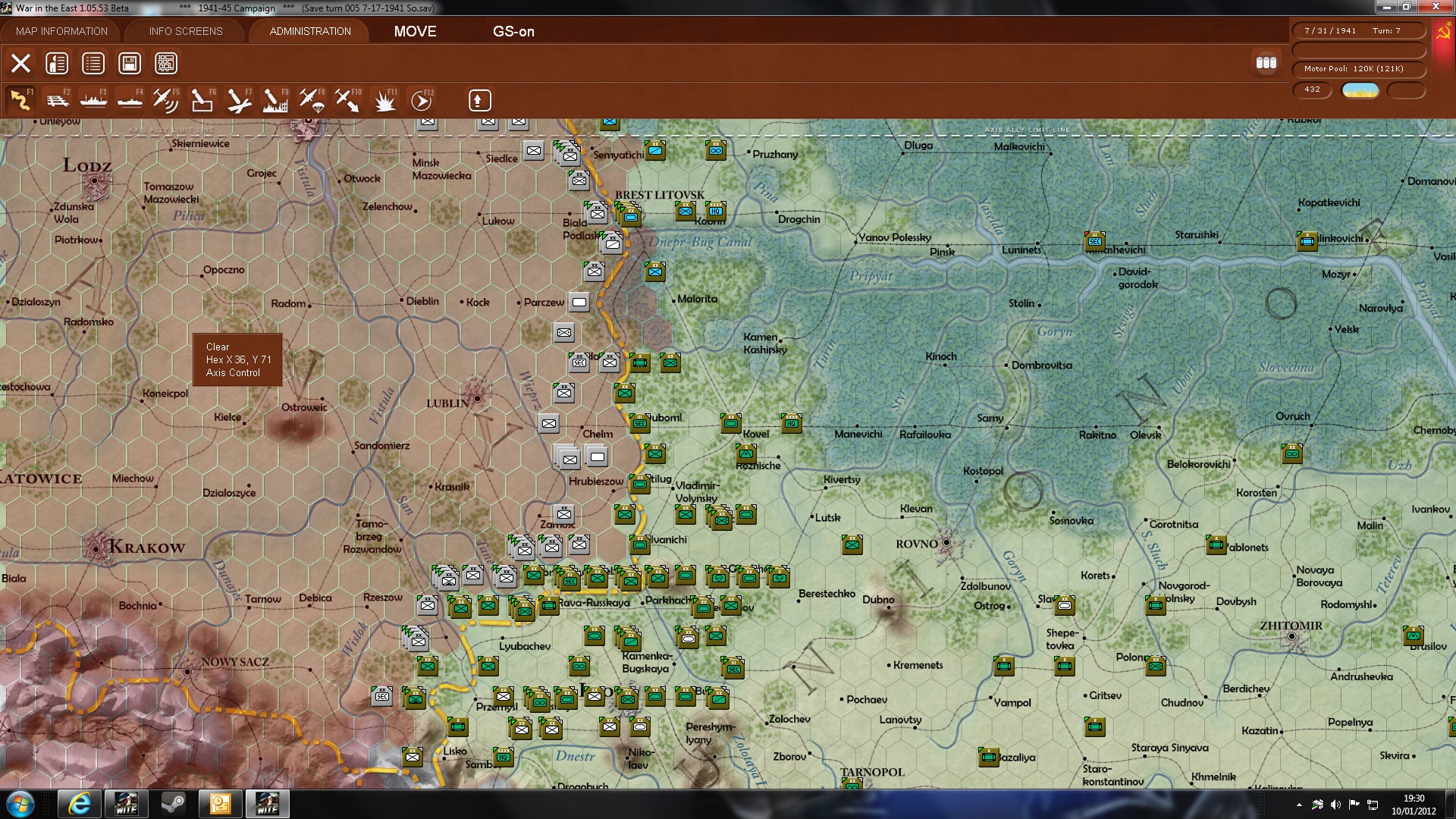Screen dimensions: 1456x819
Task: Open the INFO SCREENS tab
Action: point(186,31)
